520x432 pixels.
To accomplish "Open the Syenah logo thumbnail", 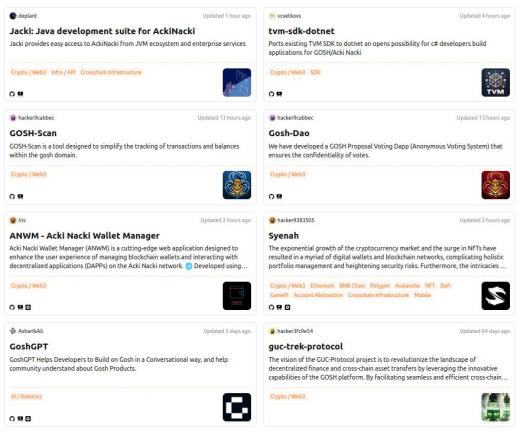I will (496, 296).
